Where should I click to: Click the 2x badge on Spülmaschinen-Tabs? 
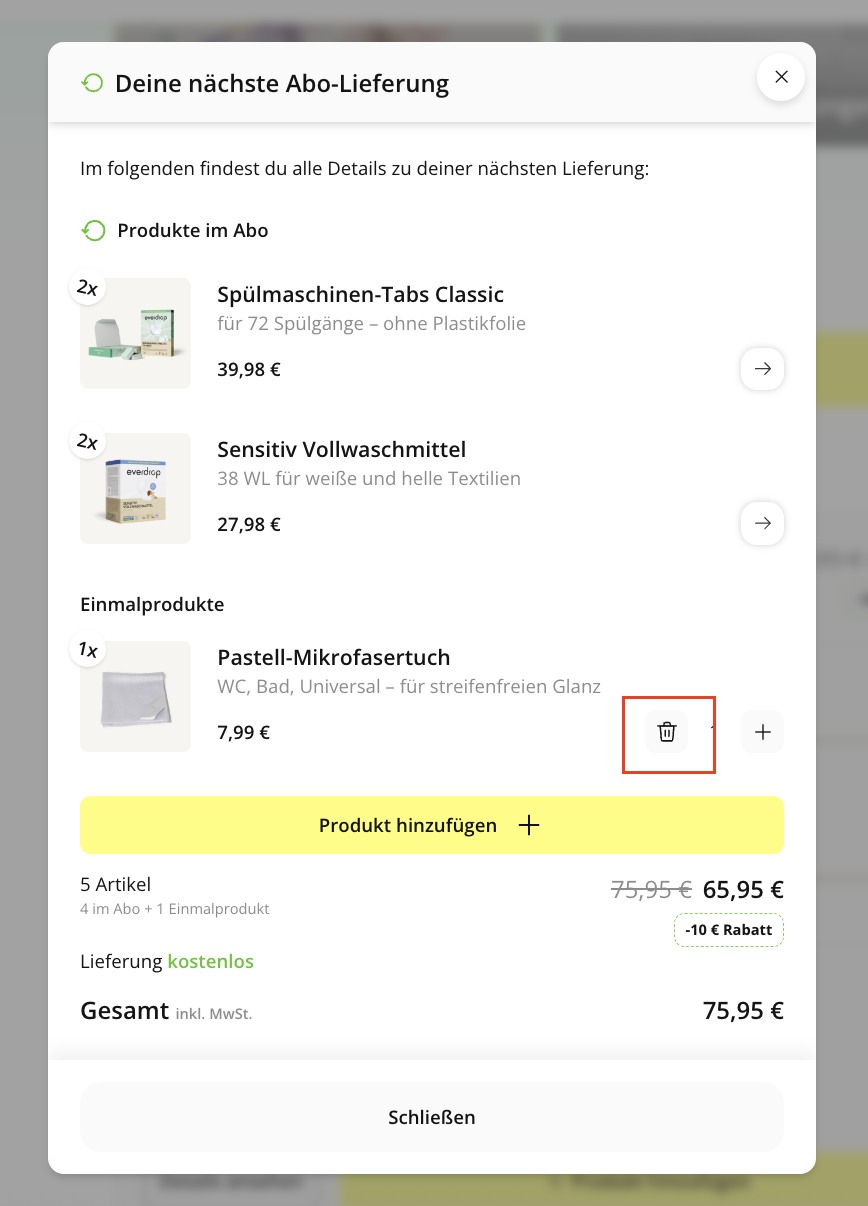[x=88, y=288]
